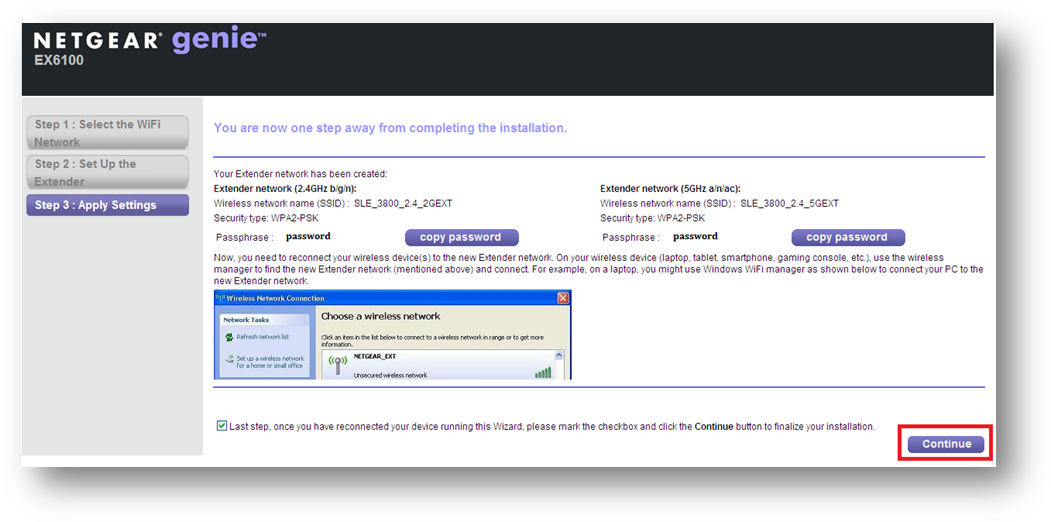Copy the 2.4GHz network password
The width and height of the screenshot is (1051, 522).
click(462, 237)
